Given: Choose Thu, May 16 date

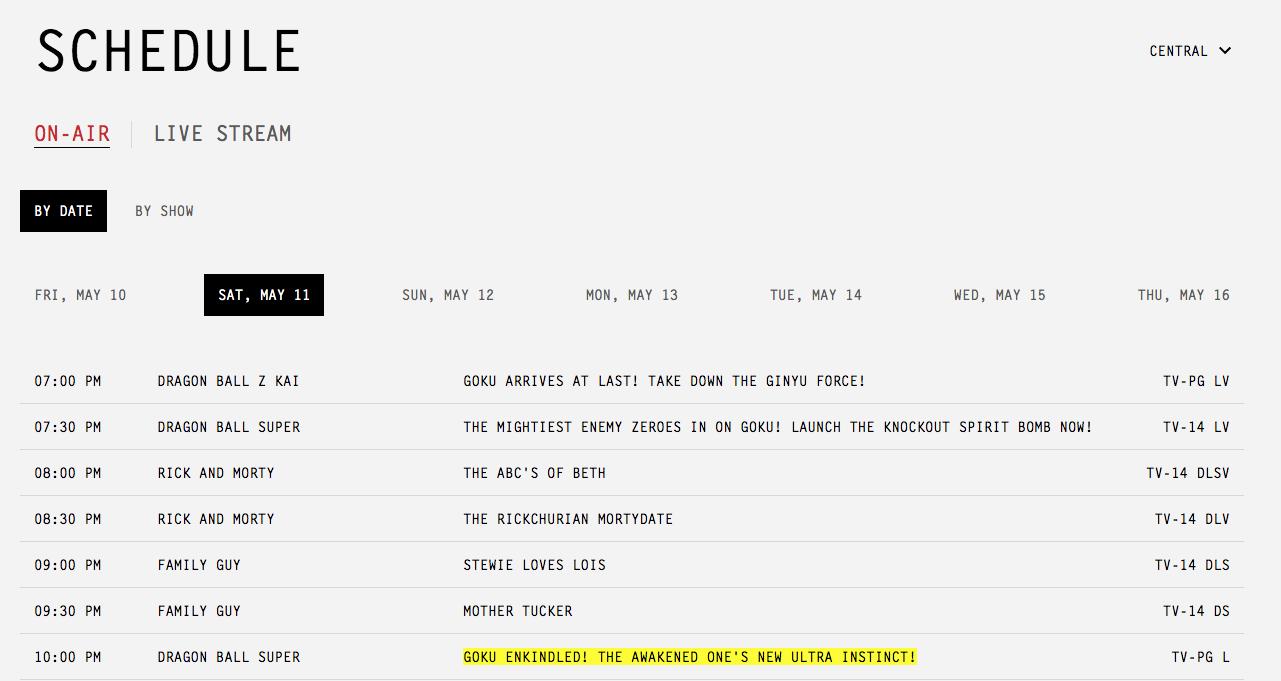Looking at the screenshot, I should 1184,295.
